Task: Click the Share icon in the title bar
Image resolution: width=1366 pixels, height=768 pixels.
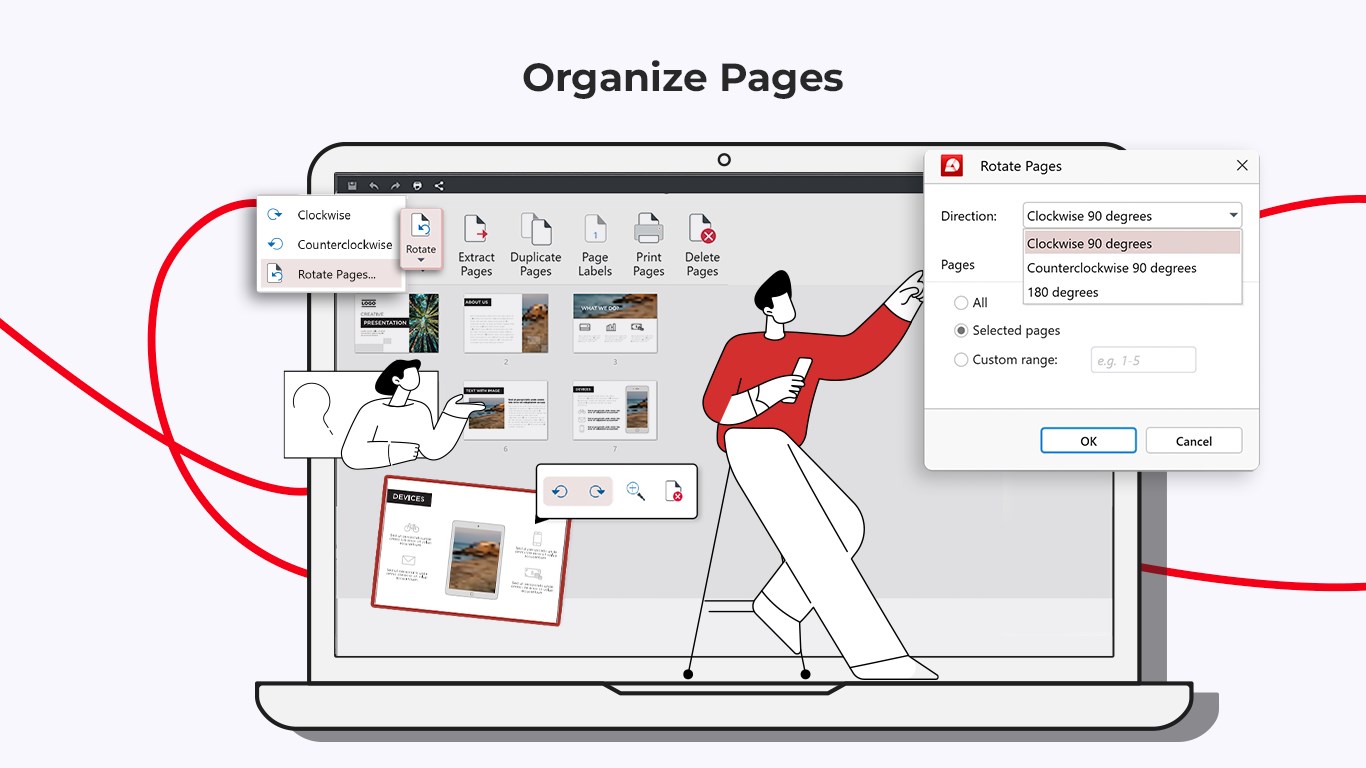Action: [438, 184]
